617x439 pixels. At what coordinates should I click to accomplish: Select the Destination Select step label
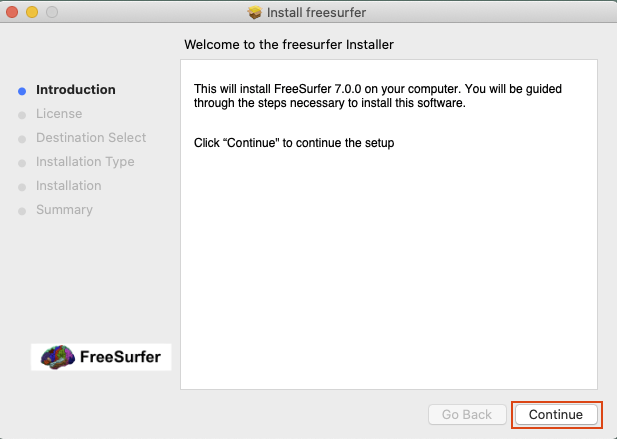tap(91, 138)
